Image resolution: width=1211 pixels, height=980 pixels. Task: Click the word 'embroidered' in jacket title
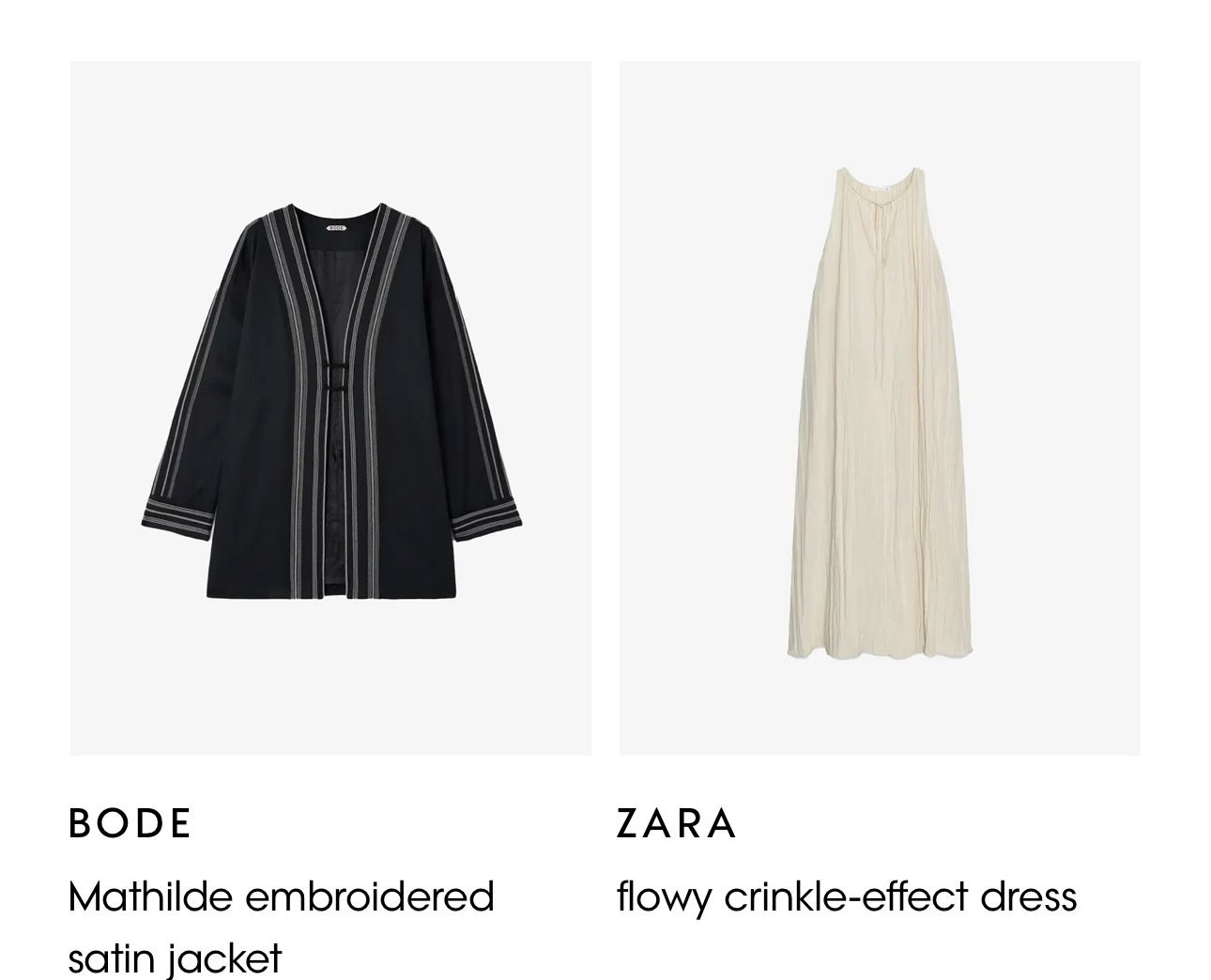[x=369, y=896]
